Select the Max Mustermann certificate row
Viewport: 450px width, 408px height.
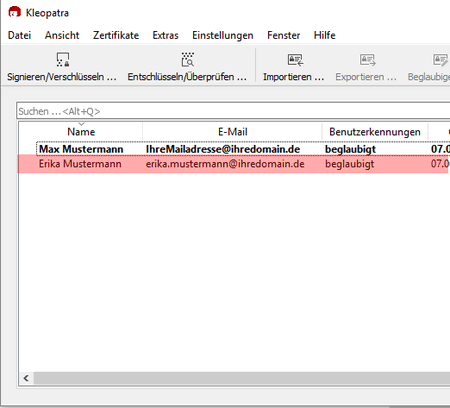(x=234, y=149)
